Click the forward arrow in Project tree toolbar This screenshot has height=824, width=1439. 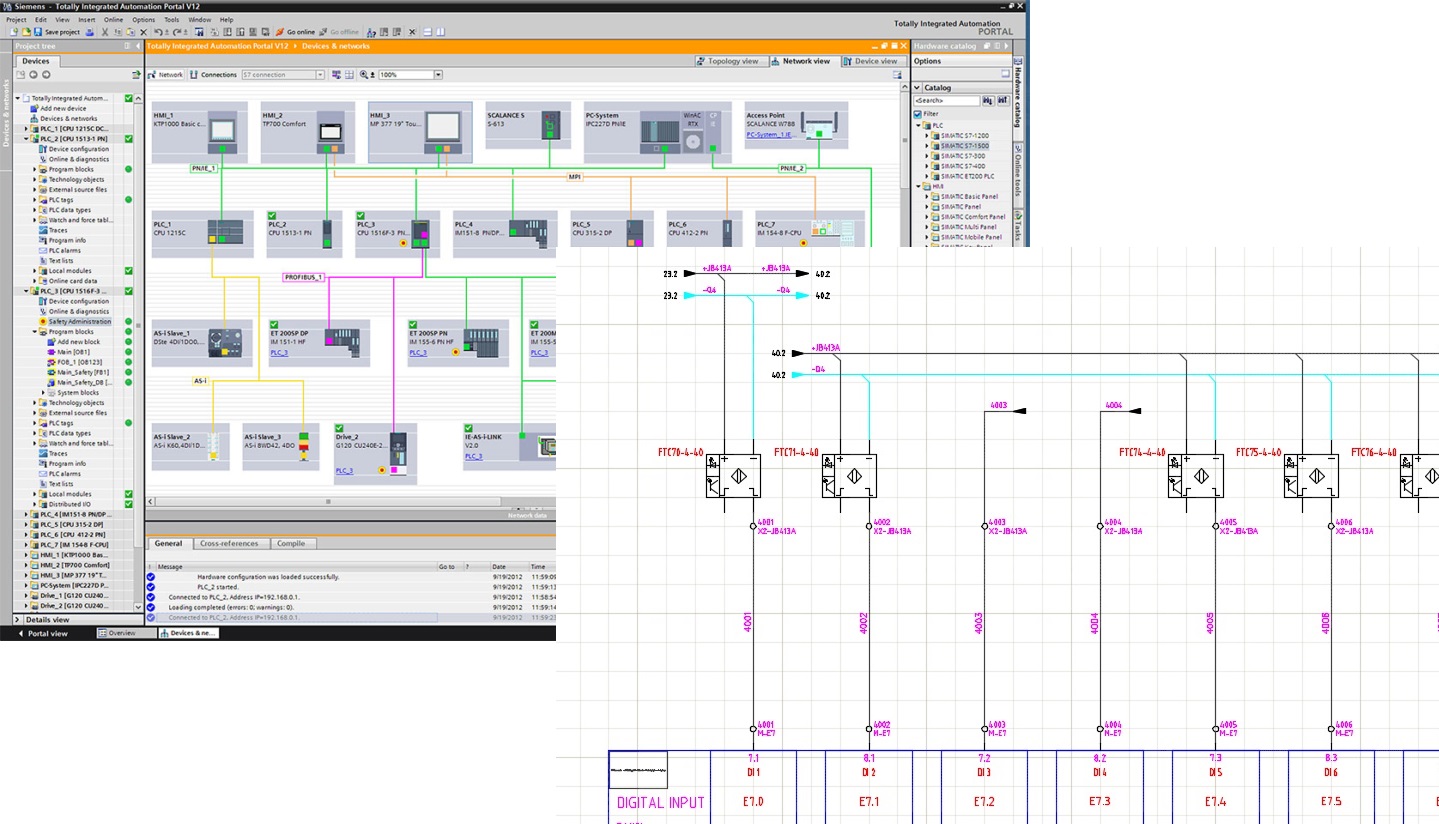tap(46, 74)
